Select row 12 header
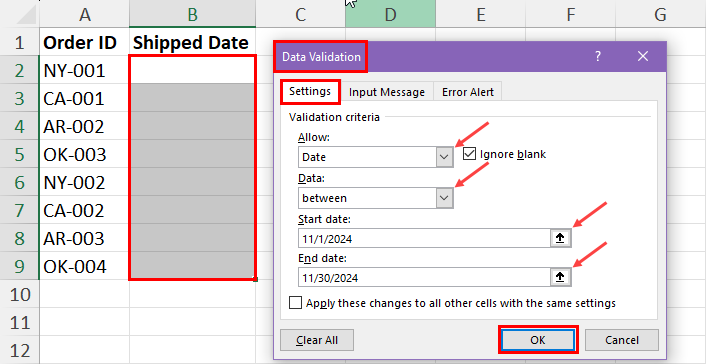706x364 pixels. click(19, 350)
